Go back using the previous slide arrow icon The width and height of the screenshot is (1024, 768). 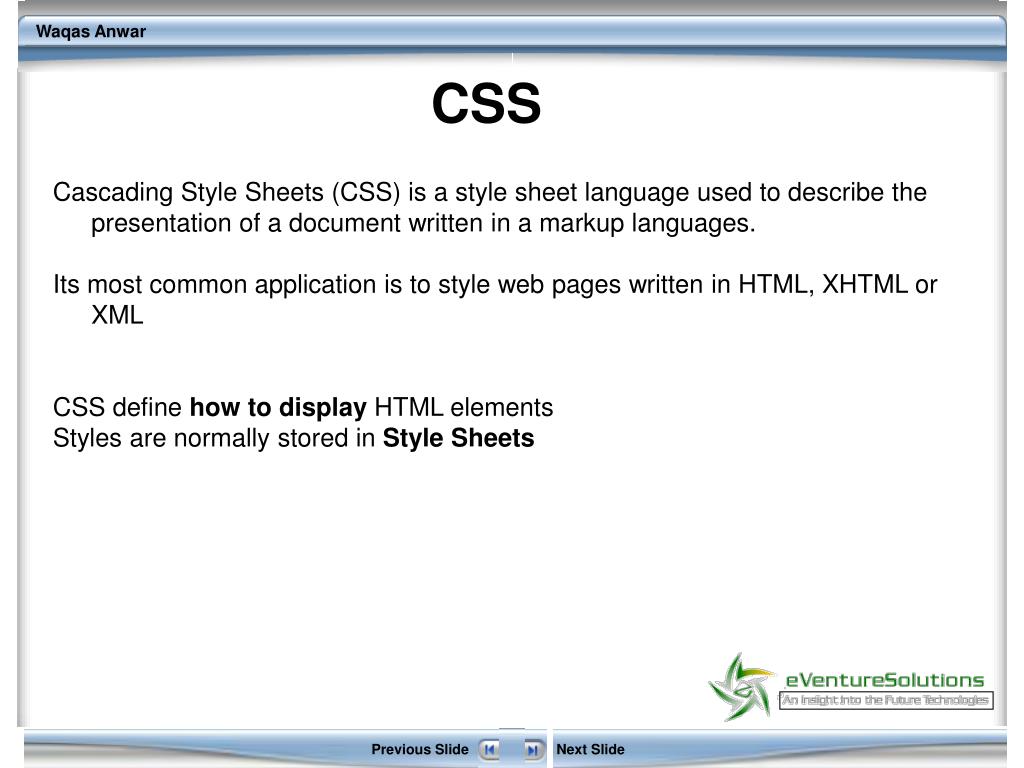(x=489, y=750)
